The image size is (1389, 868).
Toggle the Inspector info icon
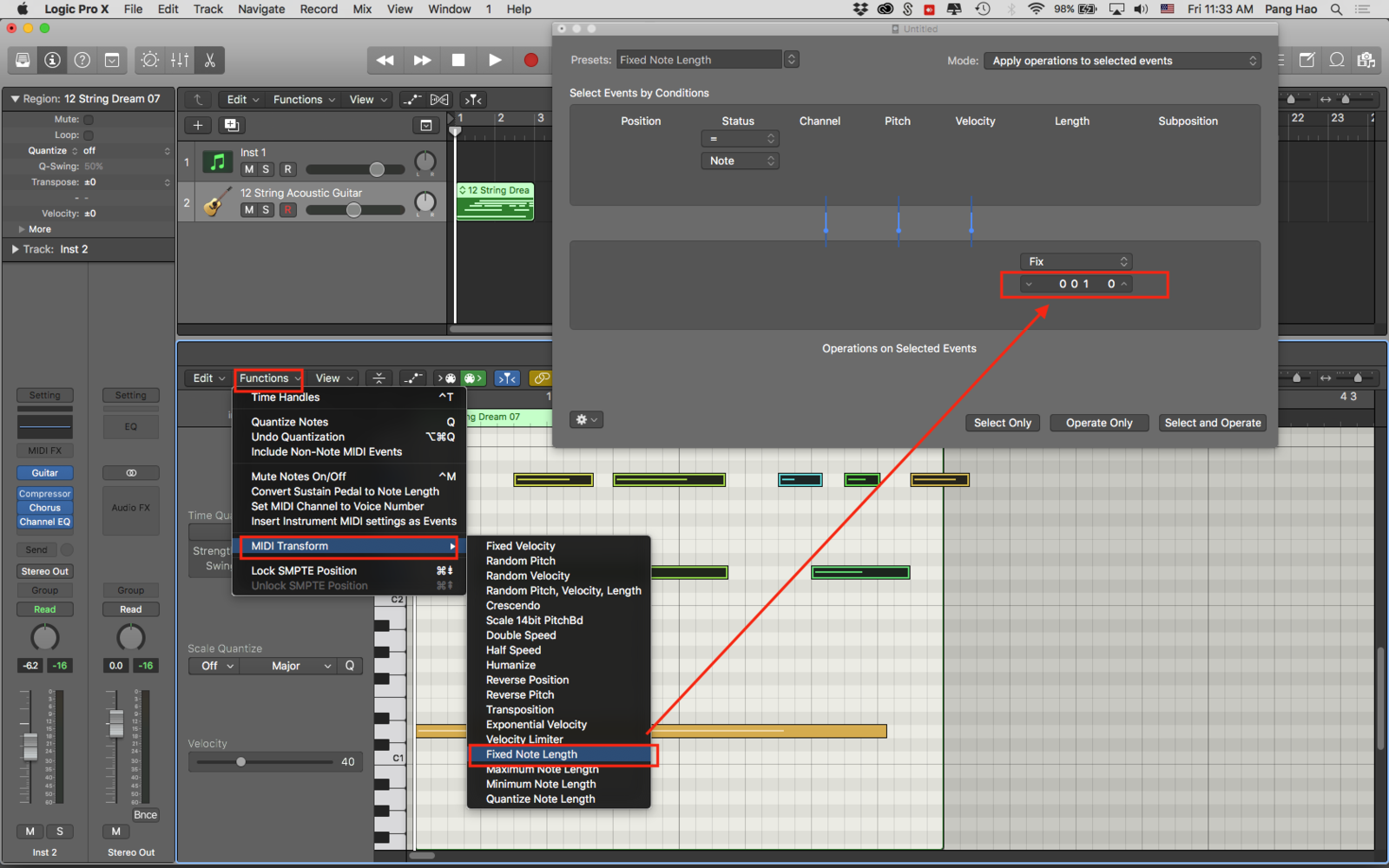[x=53, y=60]
